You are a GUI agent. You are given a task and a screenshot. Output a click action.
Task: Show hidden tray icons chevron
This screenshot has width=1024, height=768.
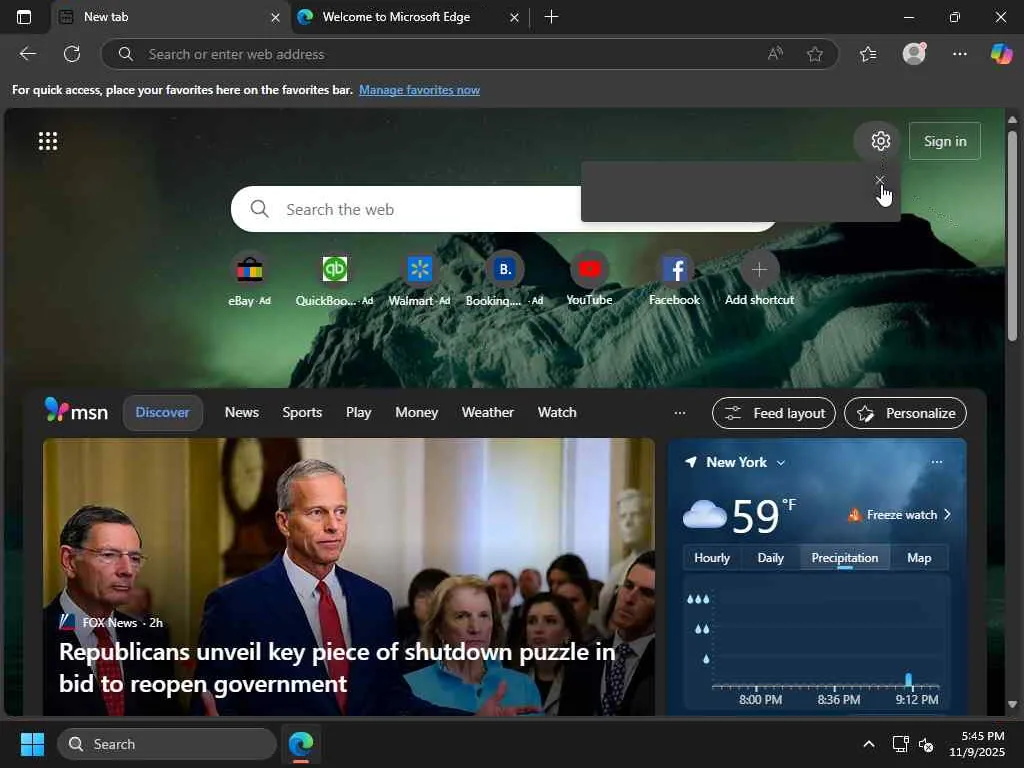(869, 744)
